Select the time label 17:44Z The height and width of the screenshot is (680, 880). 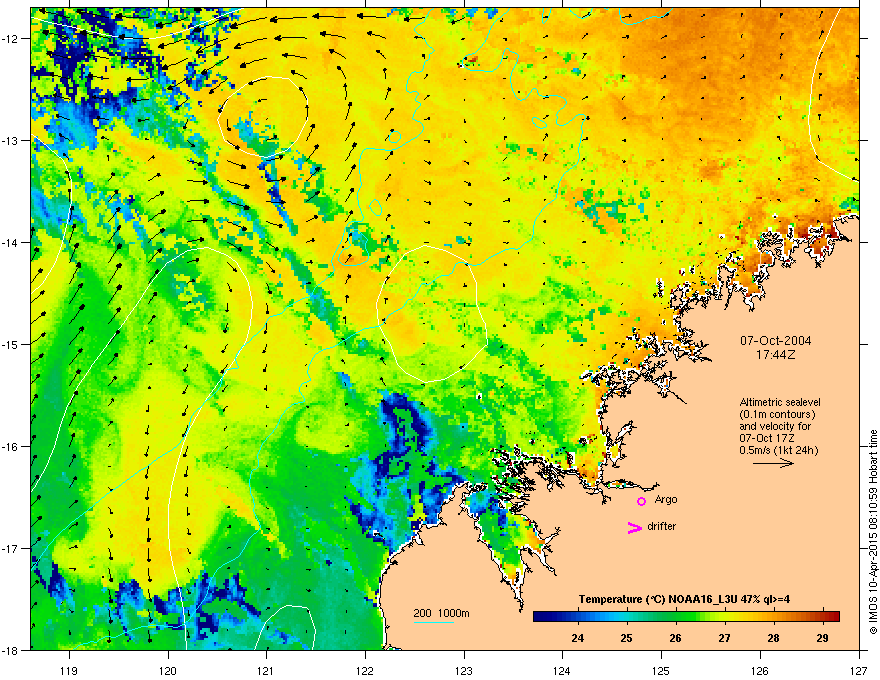point(775,355)
